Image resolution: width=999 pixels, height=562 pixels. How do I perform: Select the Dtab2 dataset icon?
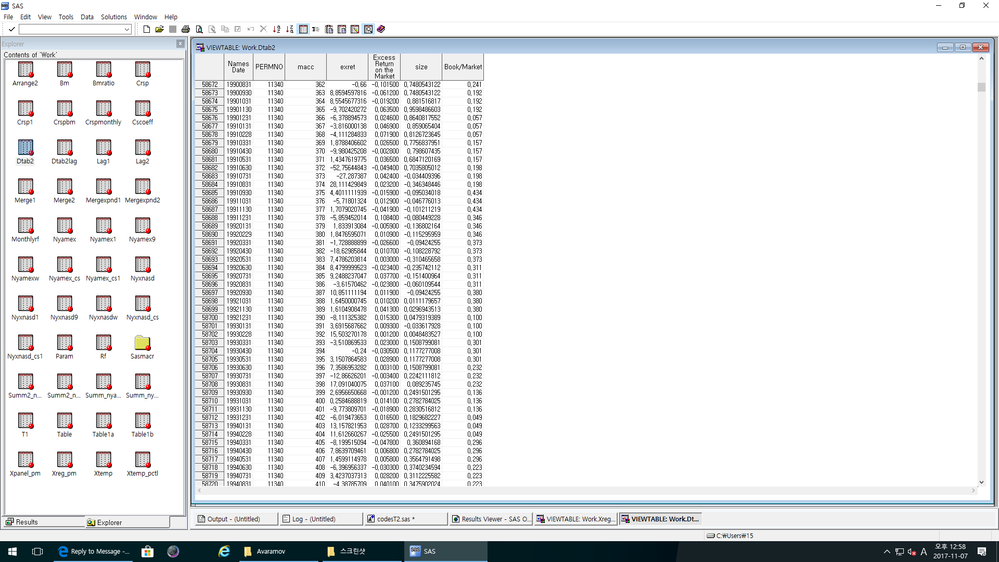(25, 147)
